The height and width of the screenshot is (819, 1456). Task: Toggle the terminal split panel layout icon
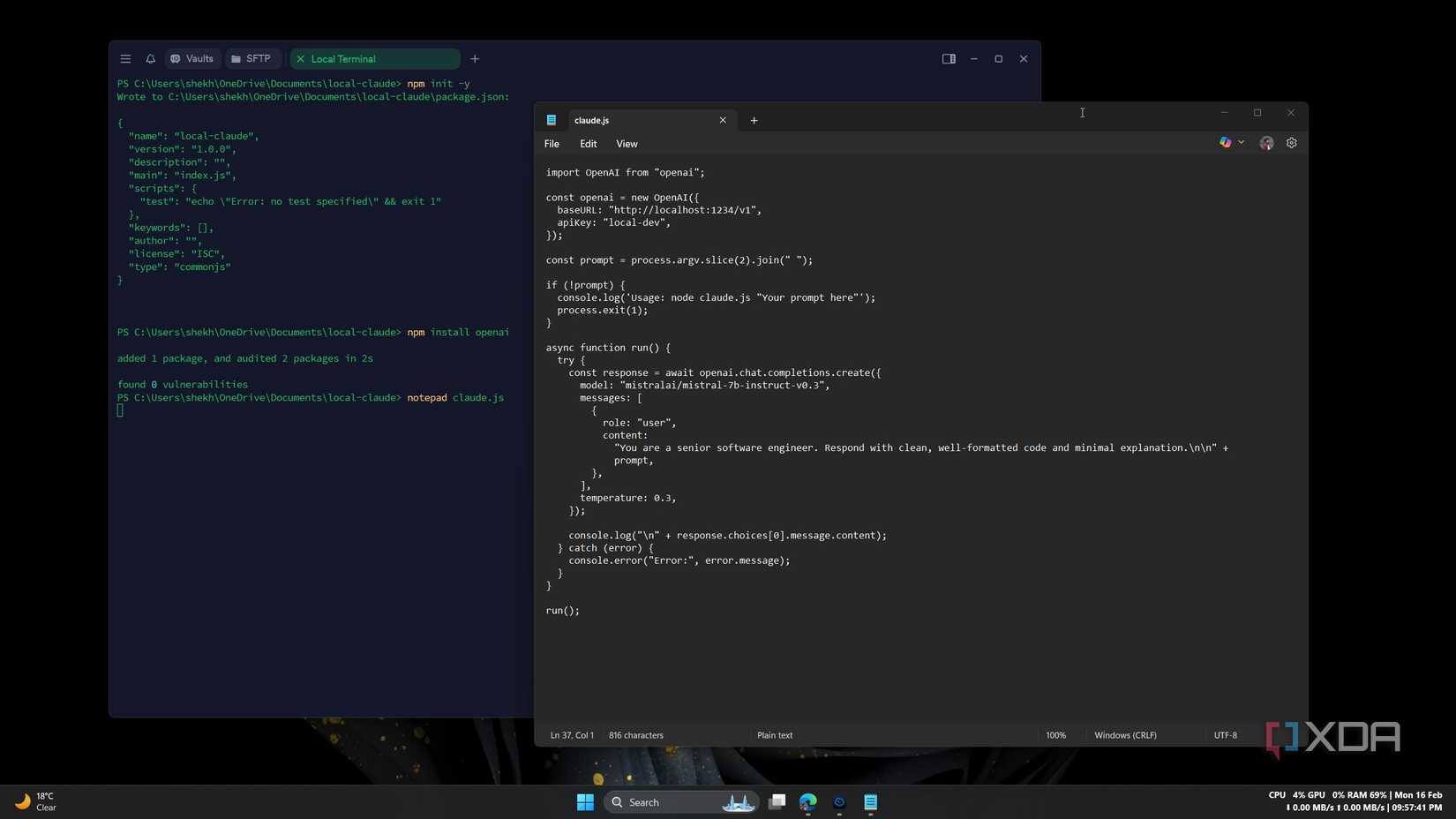pyautogui.click(x=949, y=59)
